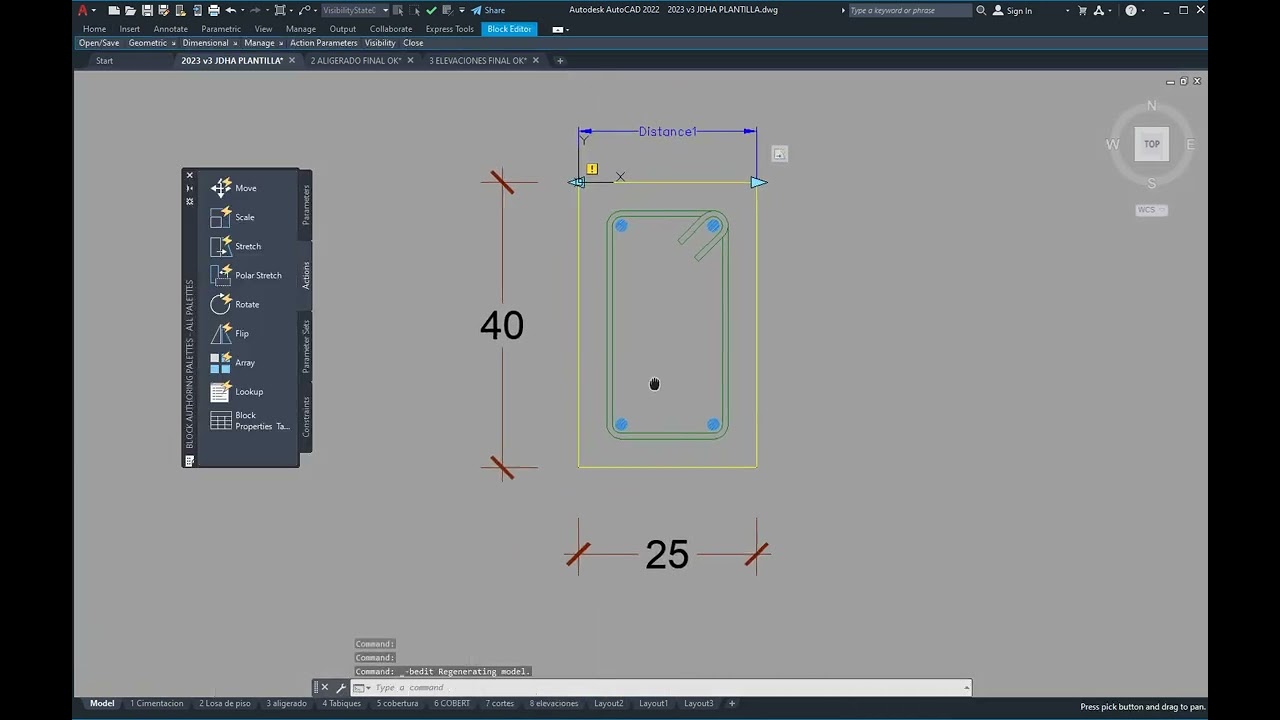1280x720 pixels.
Task: Open the Insert ribbon tab
Action: (x=130, y=29)
